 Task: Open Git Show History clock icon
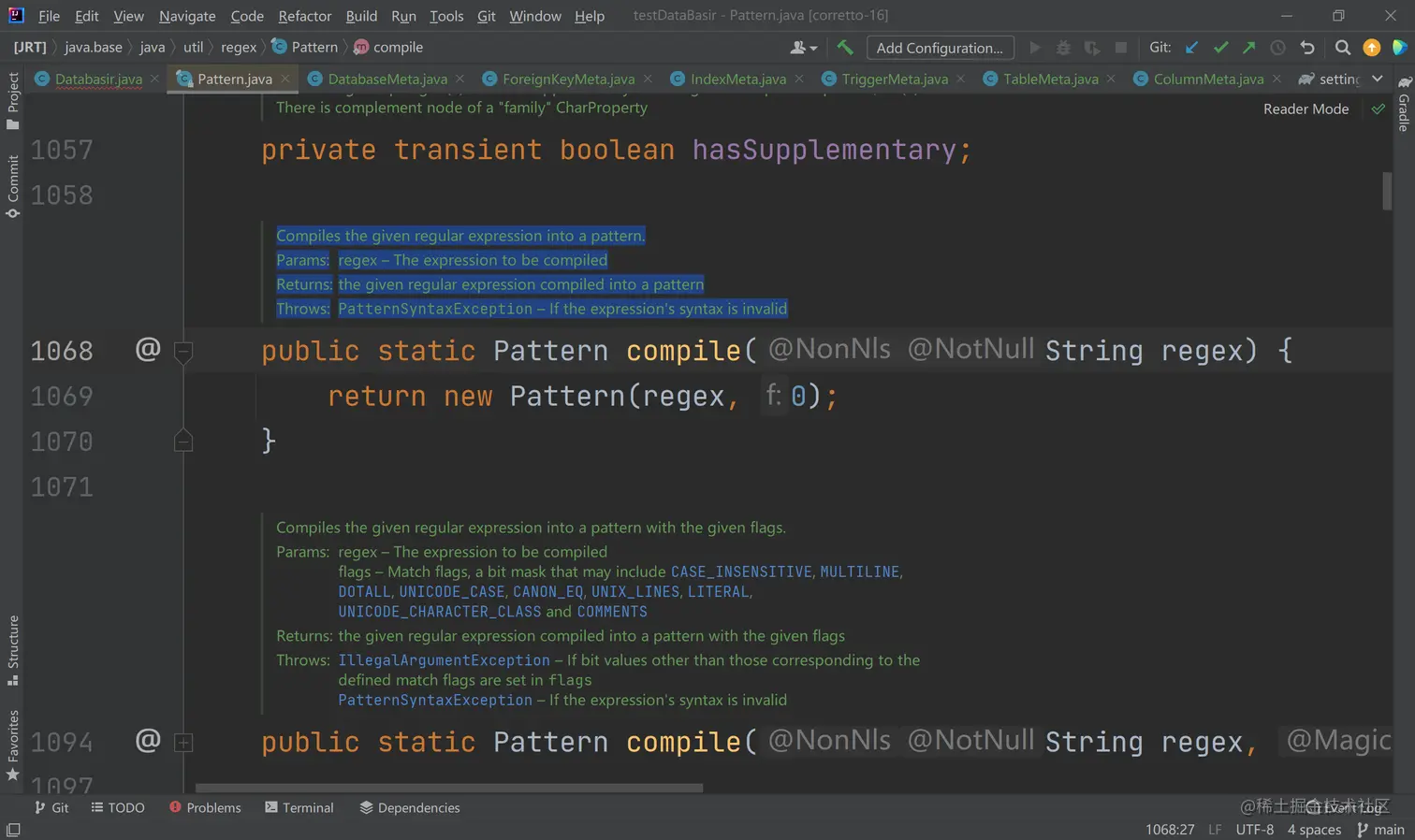click(1277, 47)
